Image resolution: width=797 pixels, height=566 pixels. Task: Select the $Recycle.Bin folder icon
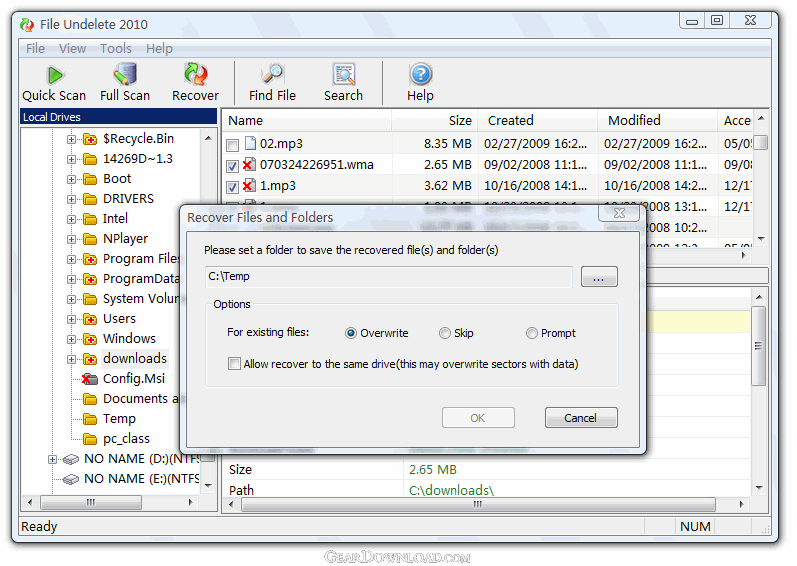[90, 139]
